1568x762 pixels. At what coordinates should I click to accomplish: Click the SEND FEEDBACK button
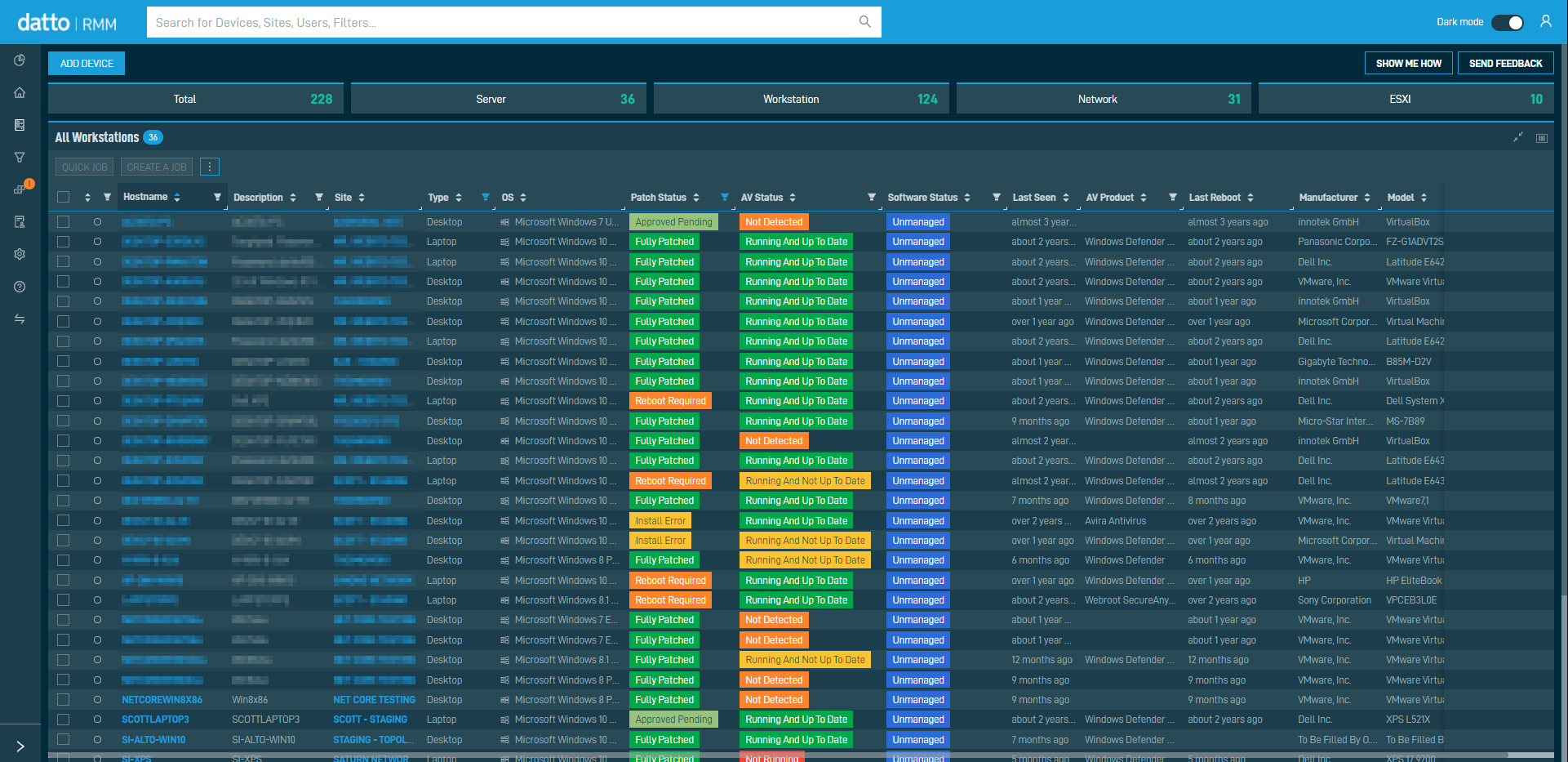[x=1505, y=63]
